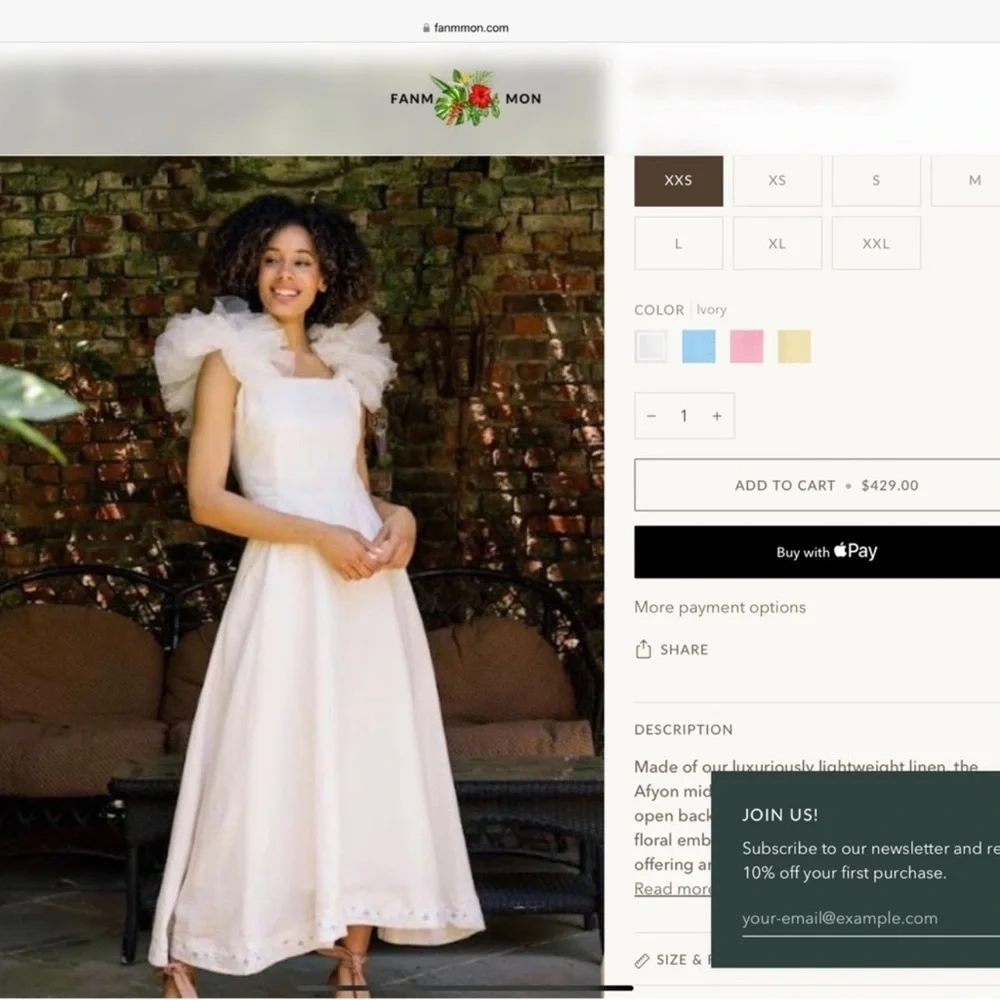Select the Ivory color swatch
Screen dimensions: 1000x1000
tap(651, 346)
